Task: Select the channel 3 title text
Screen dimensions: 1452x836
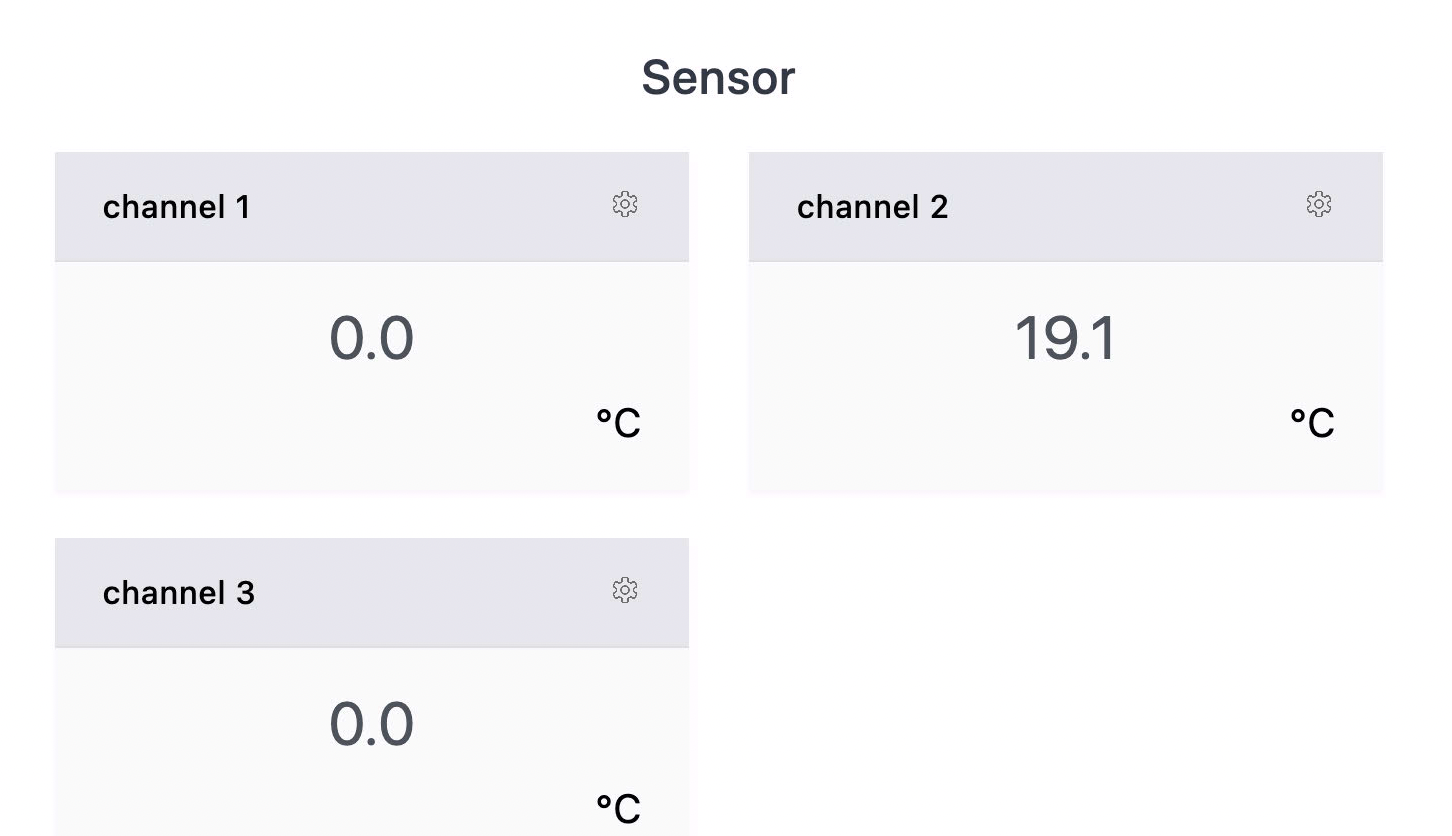Action: [178, 593]
